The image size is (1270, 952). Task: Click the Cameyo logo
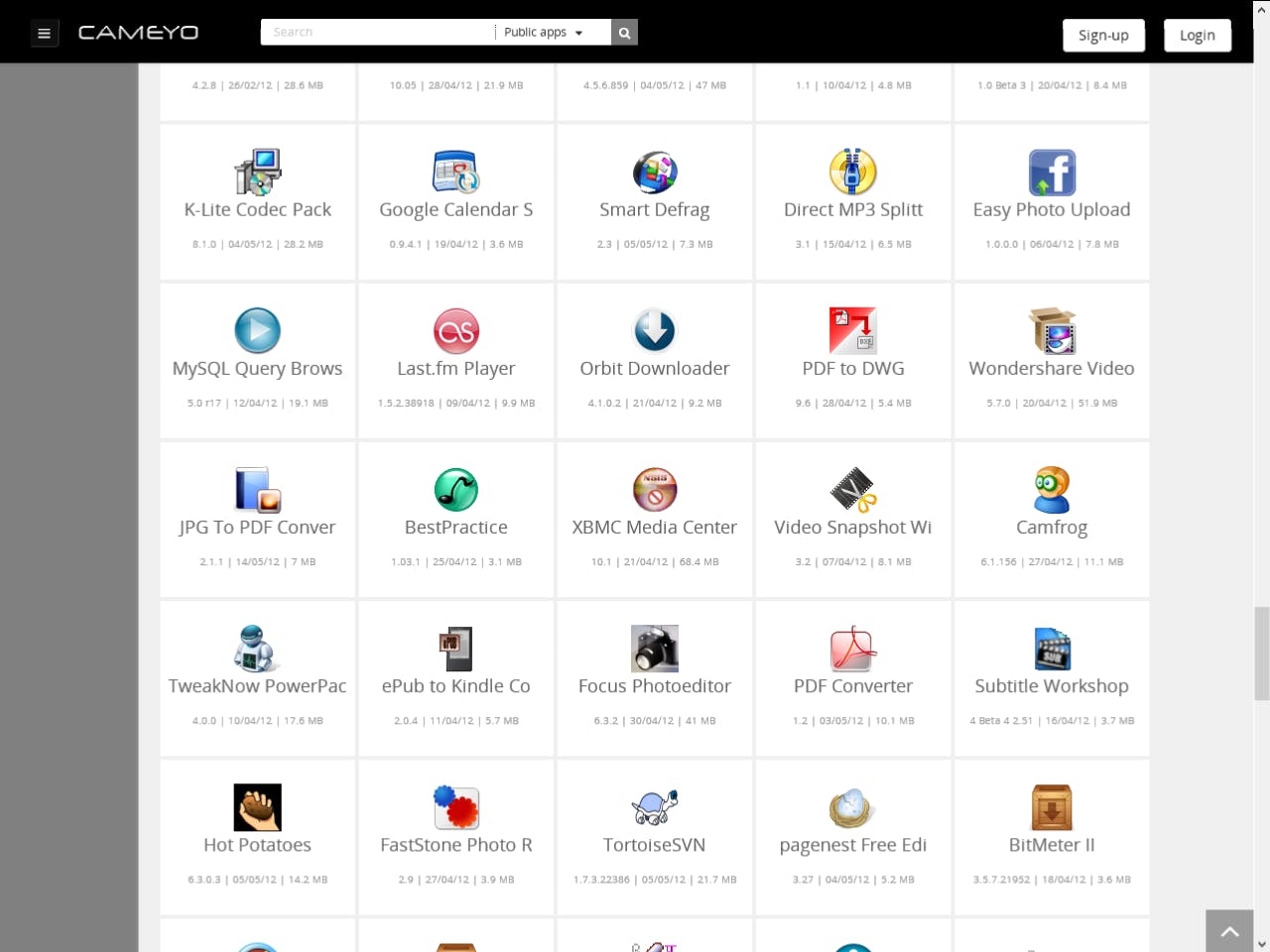pyautogui.click(x=138, y=33)
